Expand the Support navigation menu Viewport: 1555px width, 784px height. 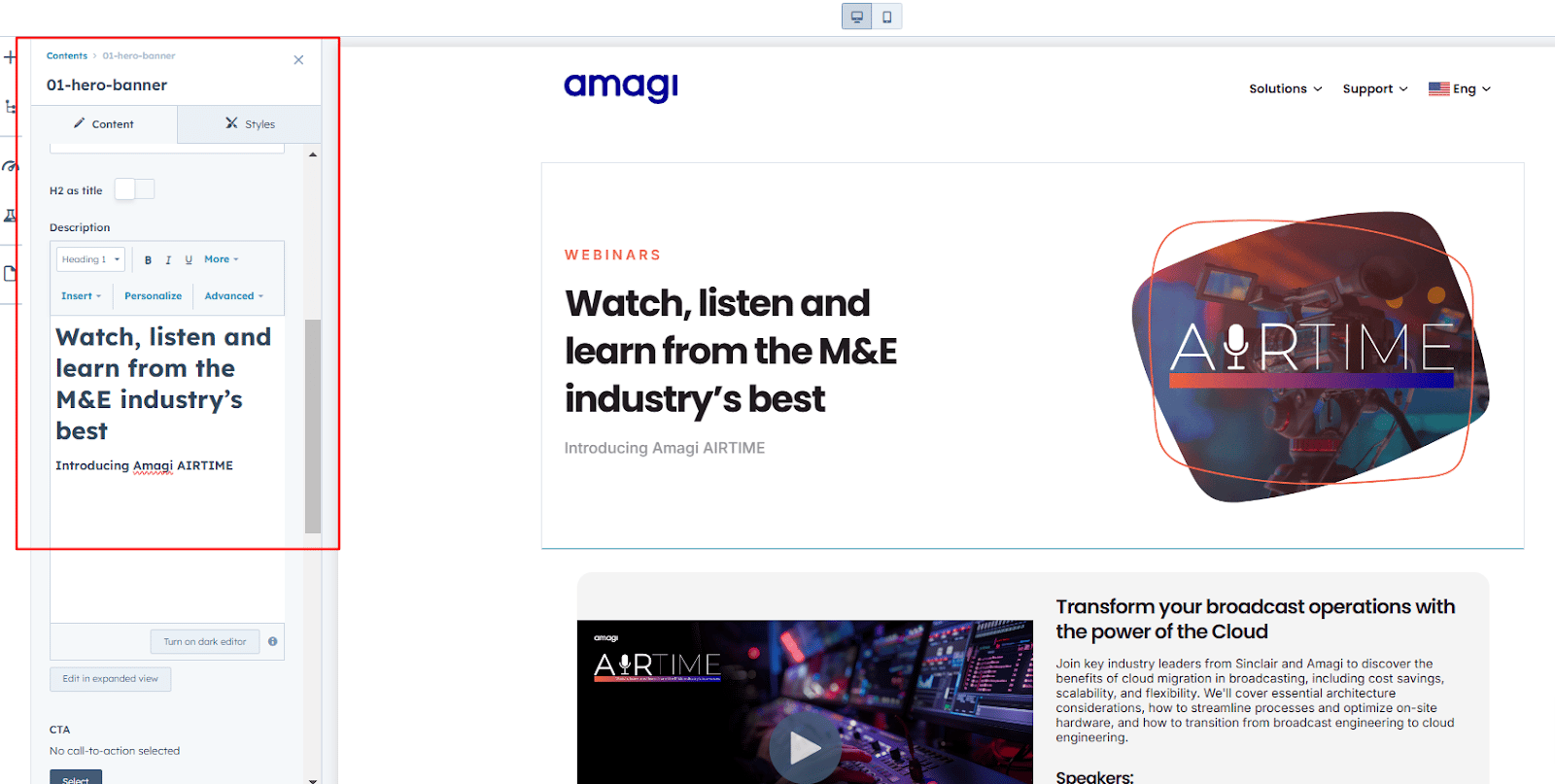[x=1375, y=88]
